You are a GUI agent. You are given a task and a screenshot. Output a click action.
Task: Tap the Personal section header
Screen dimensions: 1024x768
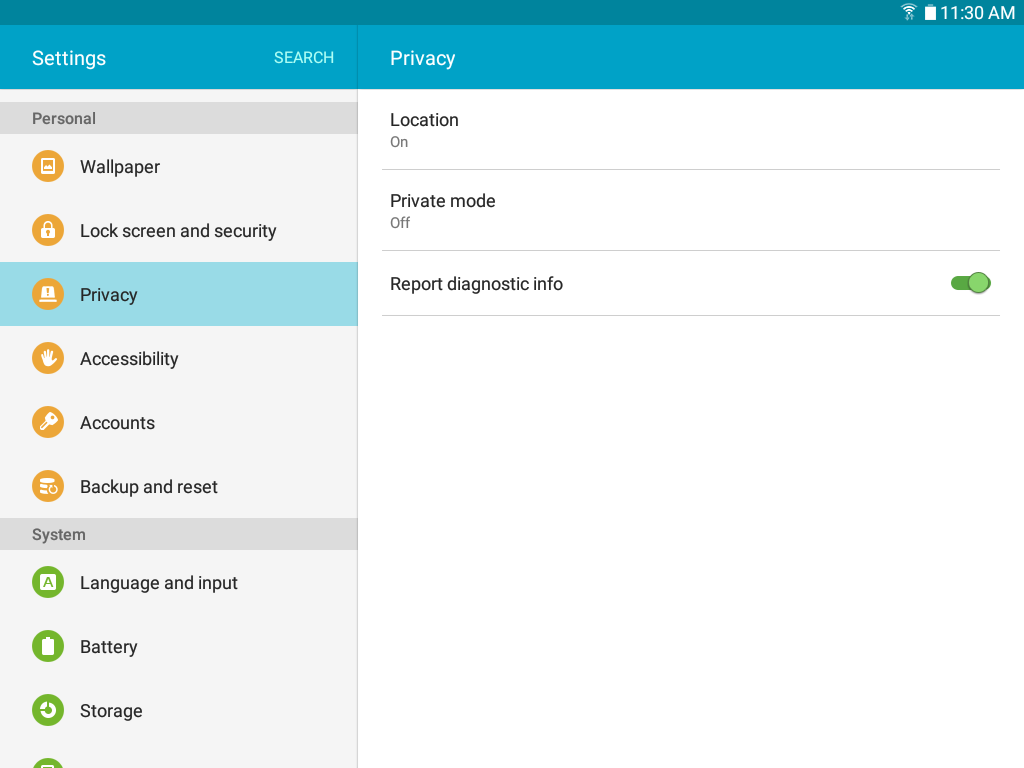[179, 118]
